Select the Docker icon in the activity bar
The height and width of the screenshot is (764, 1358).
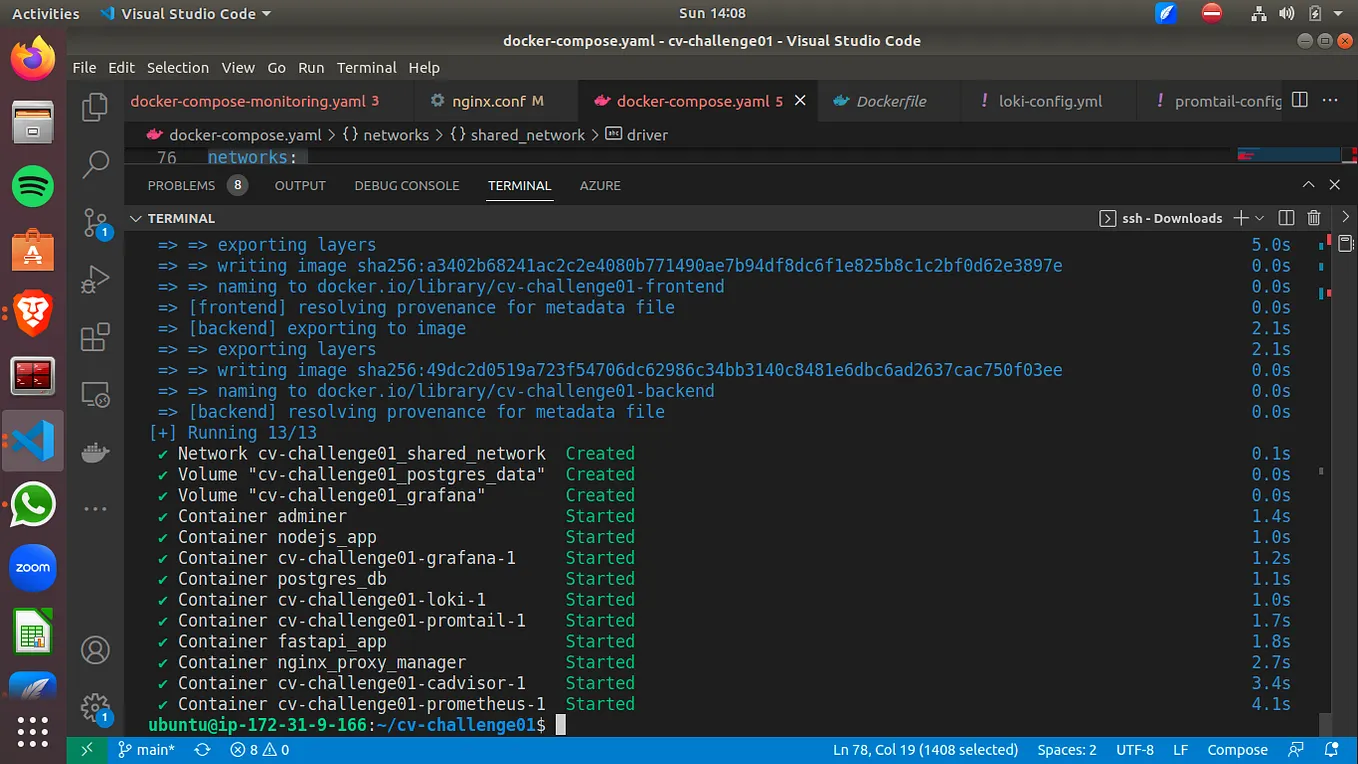point(94,452)
